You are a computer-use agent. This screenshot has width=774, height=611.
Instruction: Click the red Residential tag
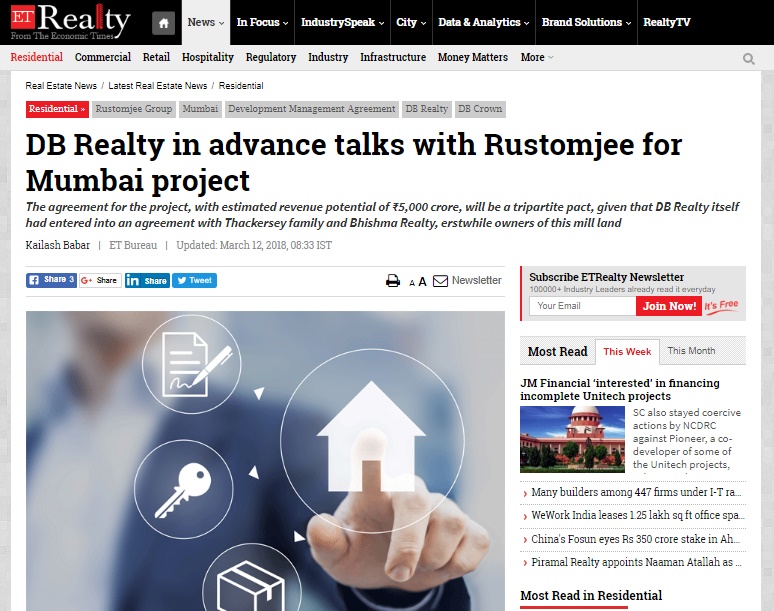click(x=57, y=109)
